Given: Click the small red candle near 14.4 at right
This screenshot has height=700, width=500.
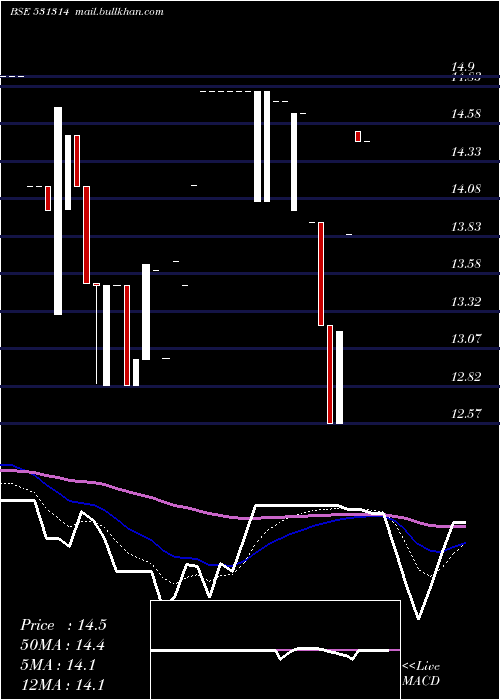Looking at the screenshot, I should click(358, 136).
